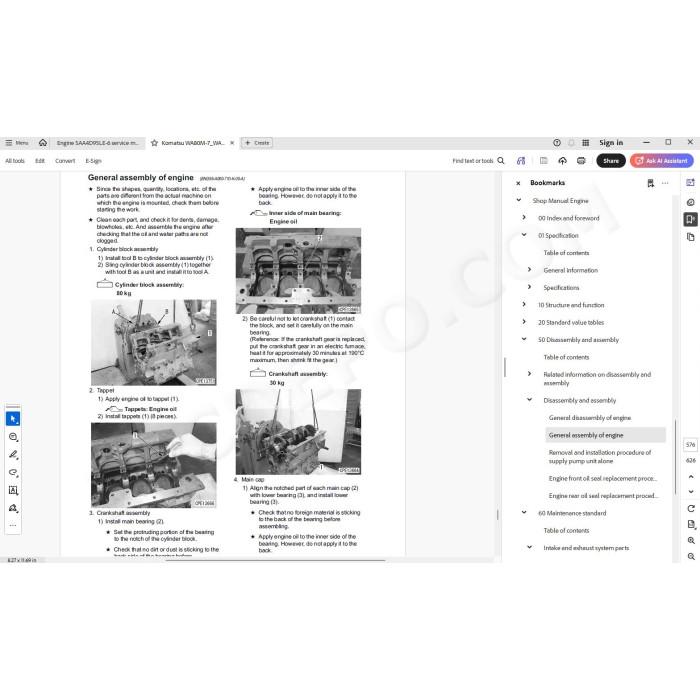Open the comments panel icon in right rail
Image resolution: width=700 pixels, height=700 pixels.
pyautogui.click(x=691, y=202)
